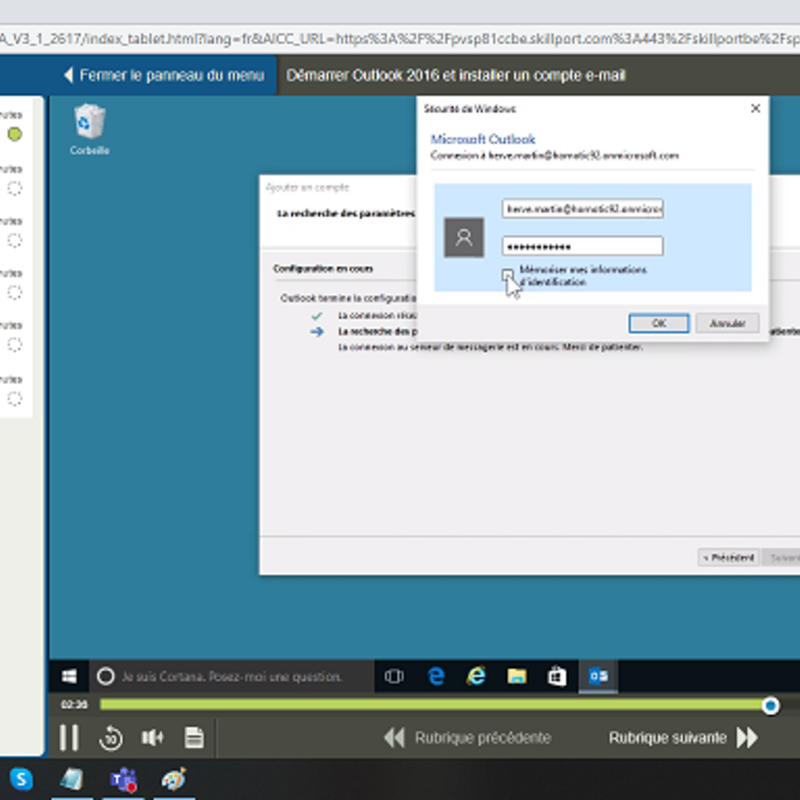
Task: Check Mémoriser mes informations d'identification
Action: 507,276
